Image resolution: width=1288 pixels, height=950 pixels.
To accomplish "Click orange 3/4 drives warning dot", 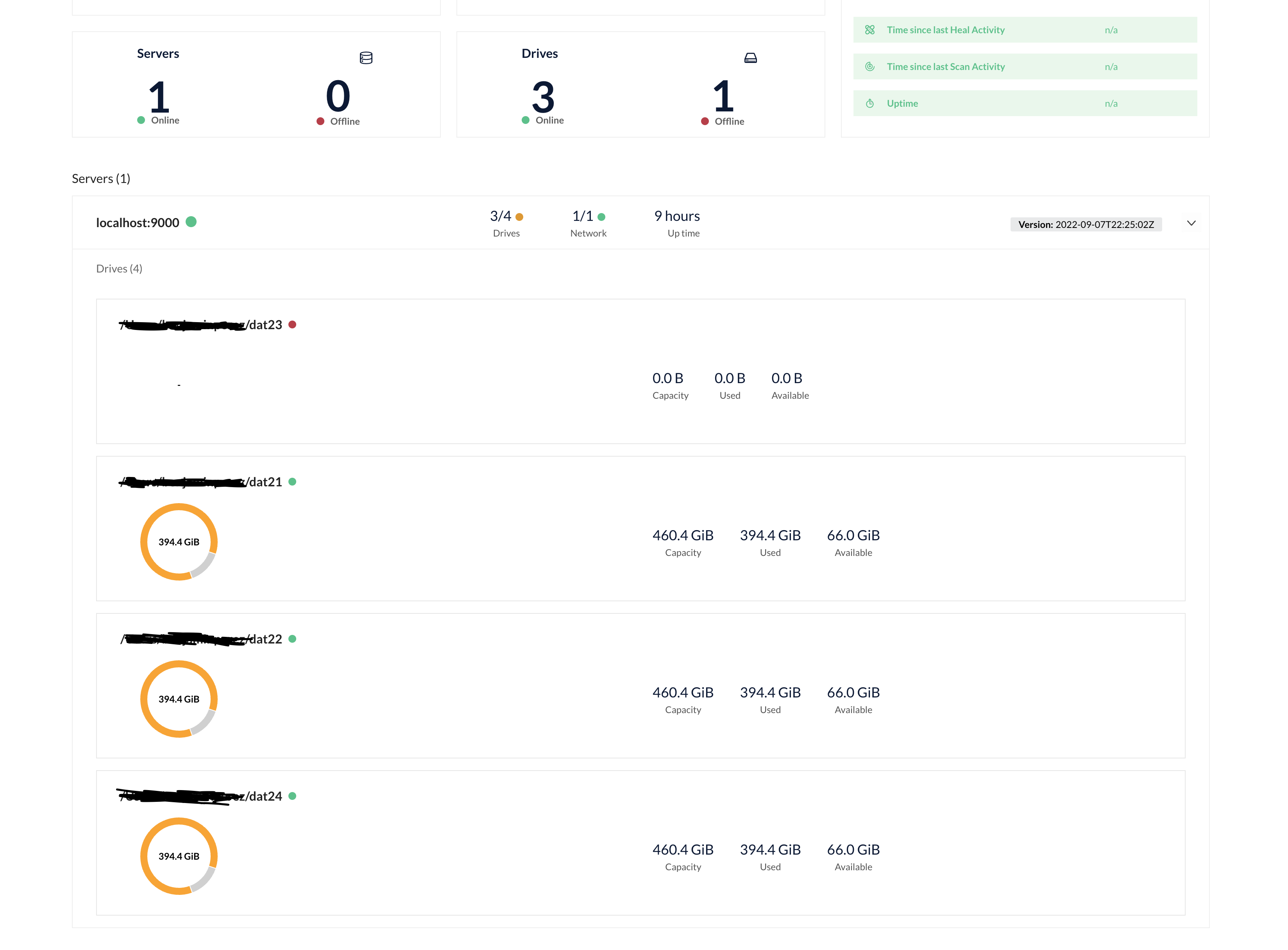I will tap(519, 217).
